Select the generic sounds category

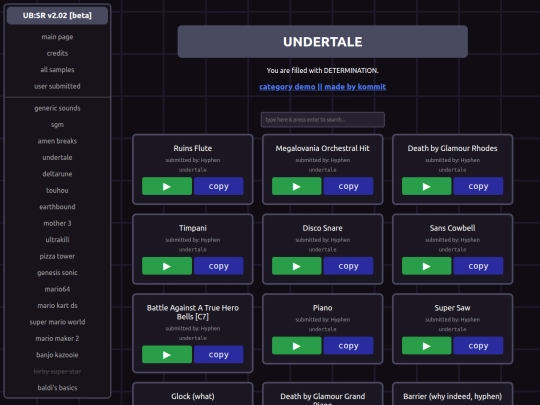coord(57,108)
